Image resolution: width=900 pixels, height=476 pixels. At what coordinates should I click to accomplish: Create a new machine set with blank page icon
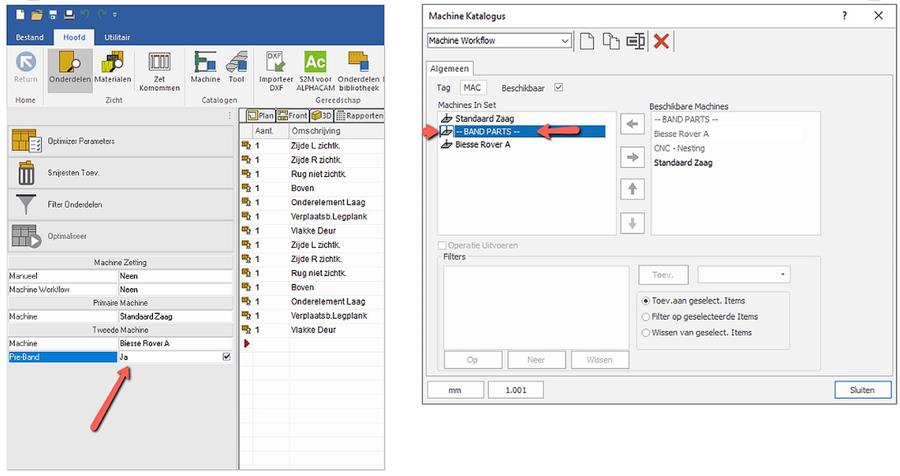click(587, 41)
